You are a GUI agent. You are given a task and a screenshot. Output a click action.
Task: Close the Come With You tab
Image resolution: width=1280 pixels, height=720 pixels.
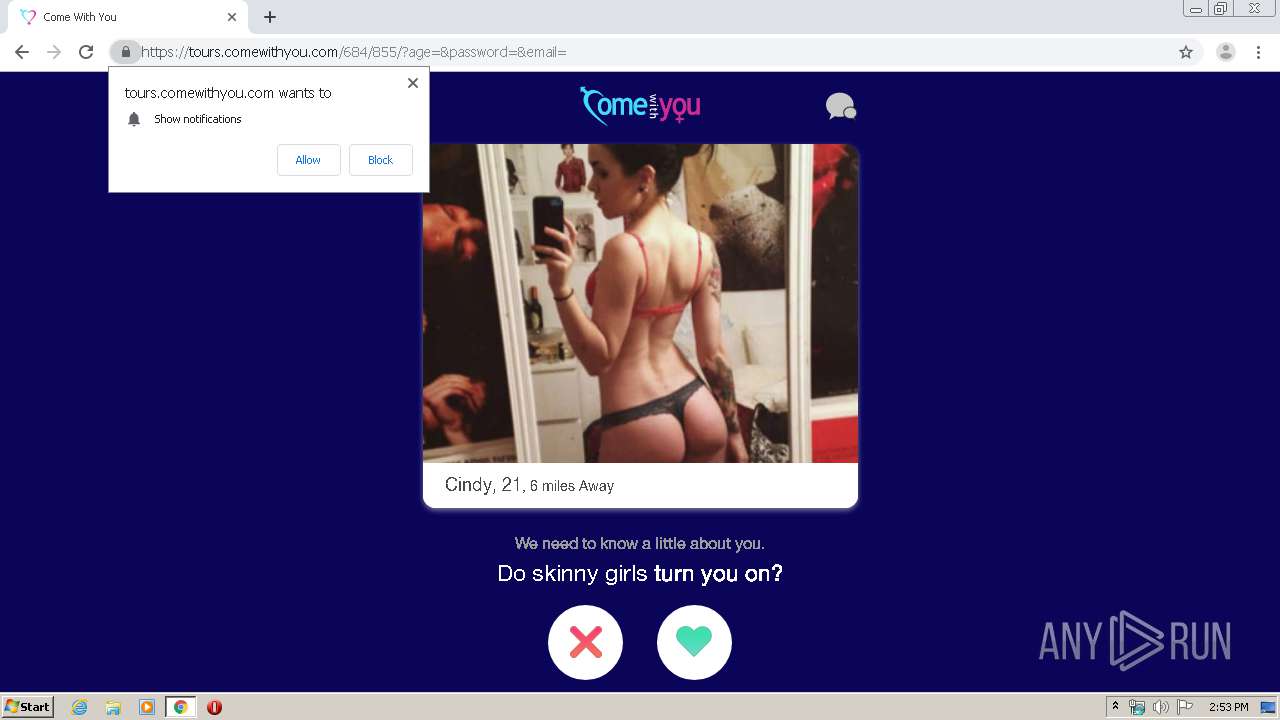232,17
